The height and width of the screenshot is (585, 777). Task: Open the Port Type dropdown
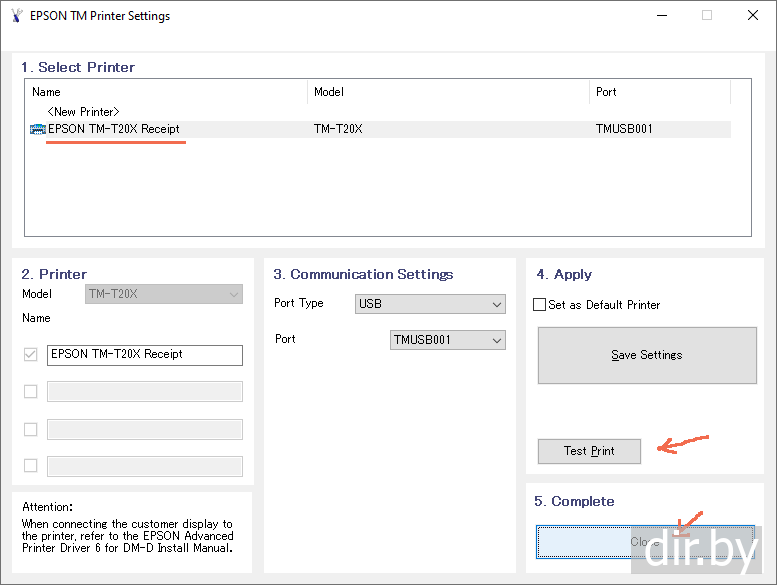(430, 304)
